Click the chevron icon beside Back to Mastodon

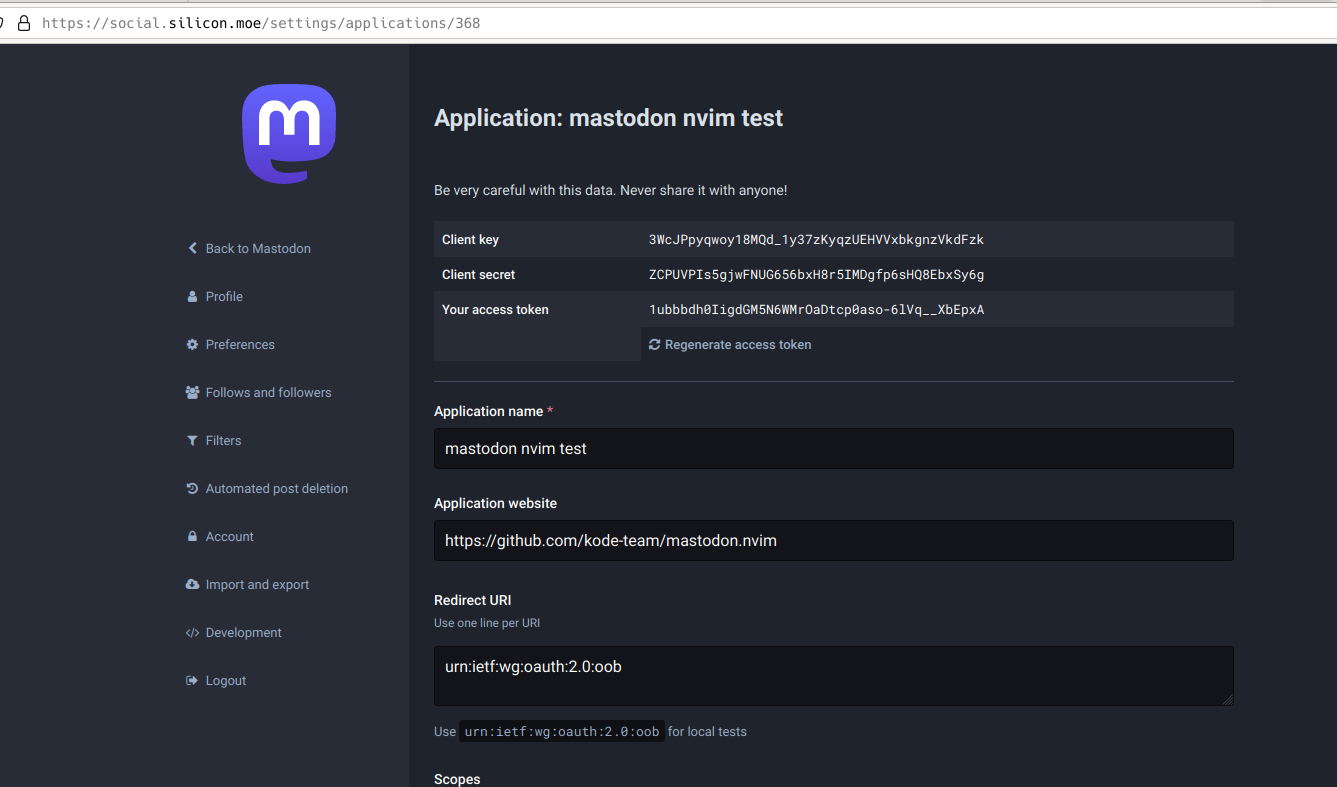[192, 248]
